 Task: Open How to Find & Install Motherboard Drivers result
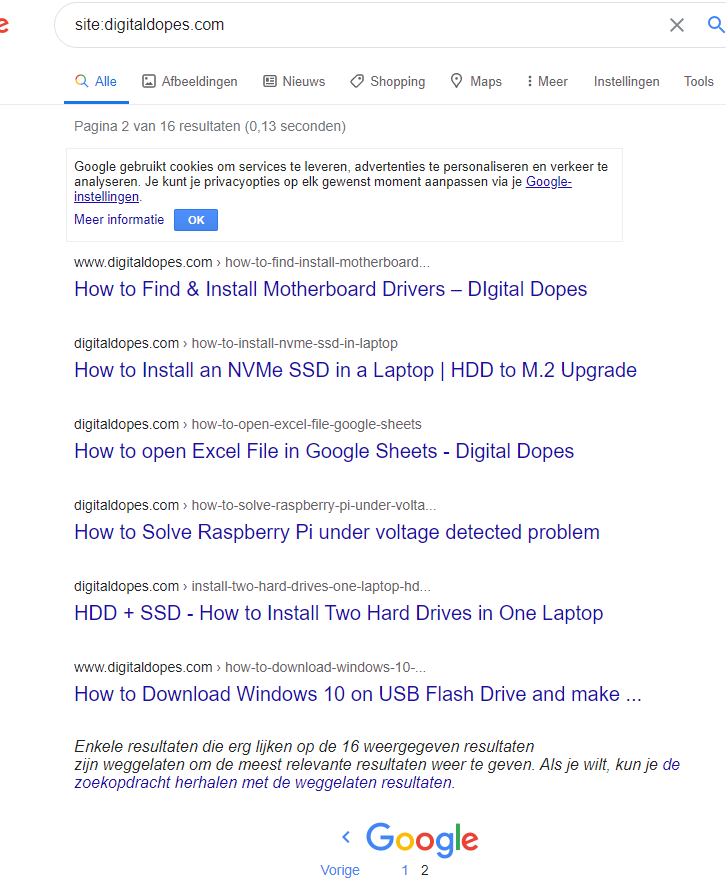click(x=331, y=289)
